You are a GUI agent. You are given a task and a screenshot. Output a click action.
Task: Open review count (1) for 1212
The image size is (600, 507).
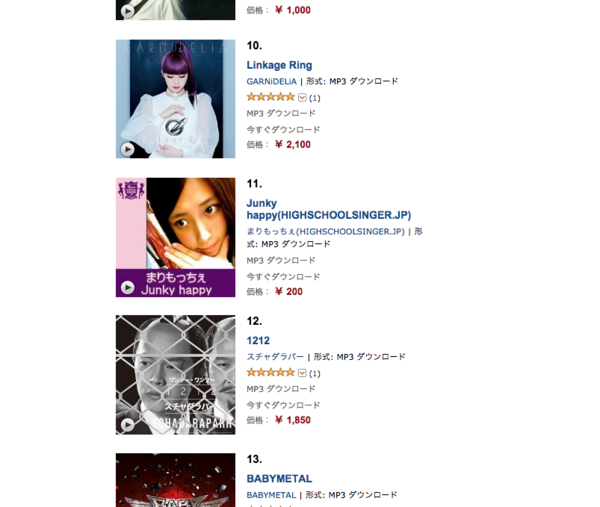coord(315,373)
